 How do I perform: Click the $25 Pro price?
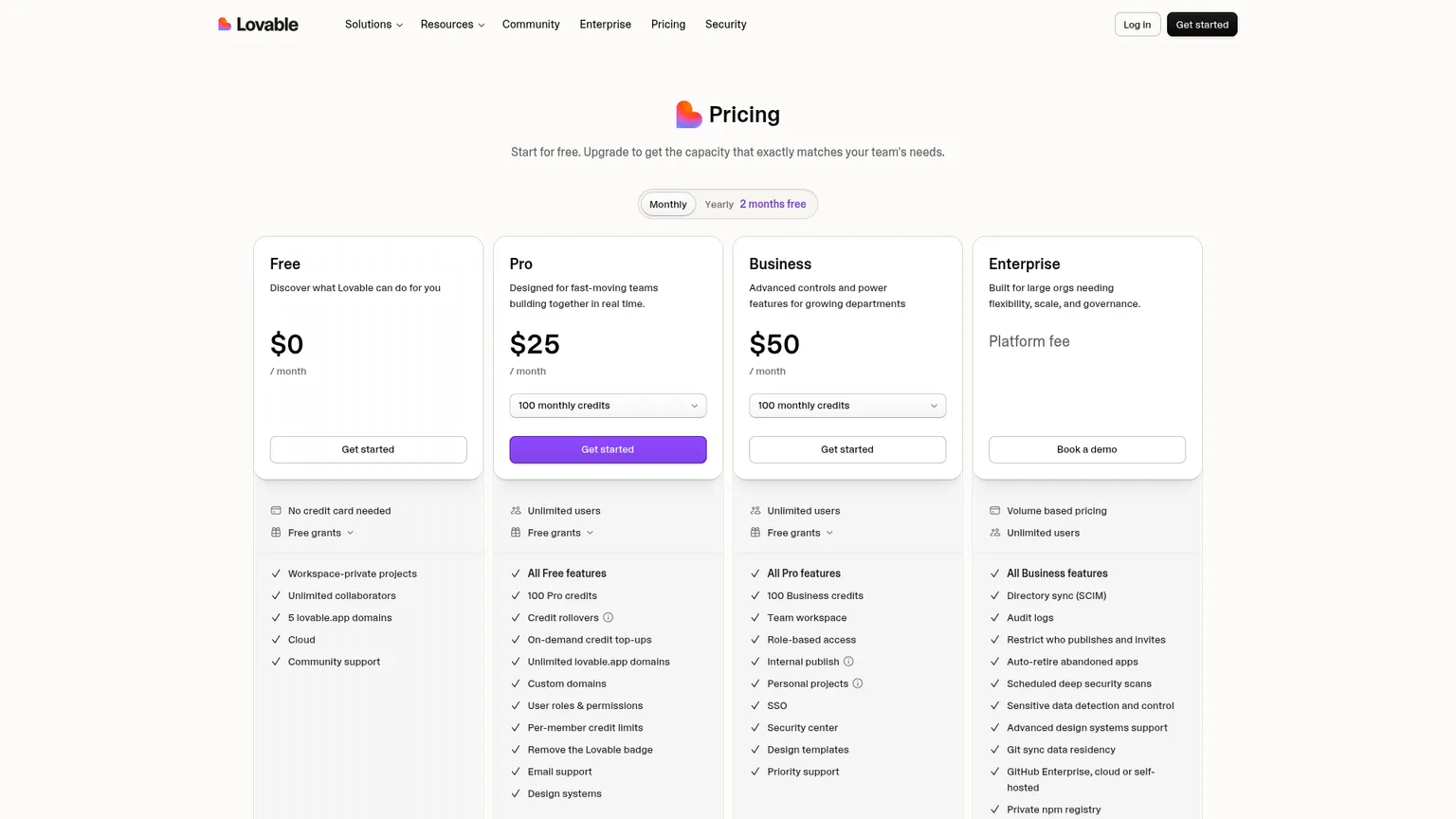[x=535, y=344]
